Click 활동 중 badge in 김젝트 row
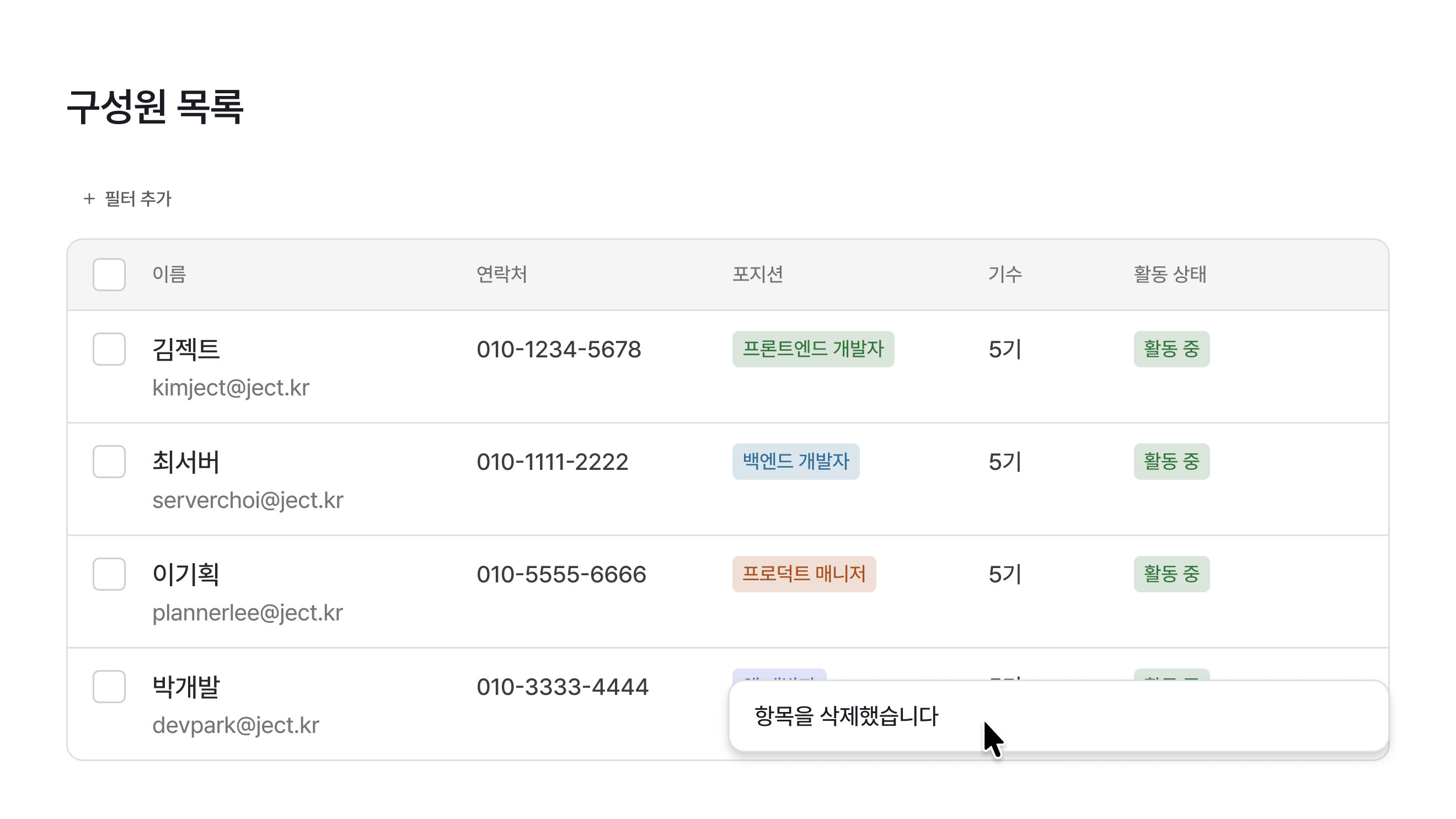 (1172, 349)
